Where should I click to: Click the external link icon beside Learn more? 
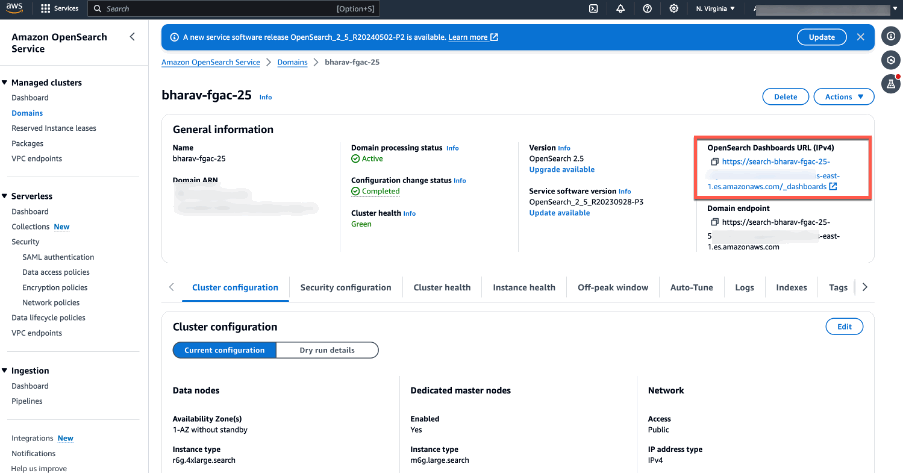point(494,37)
